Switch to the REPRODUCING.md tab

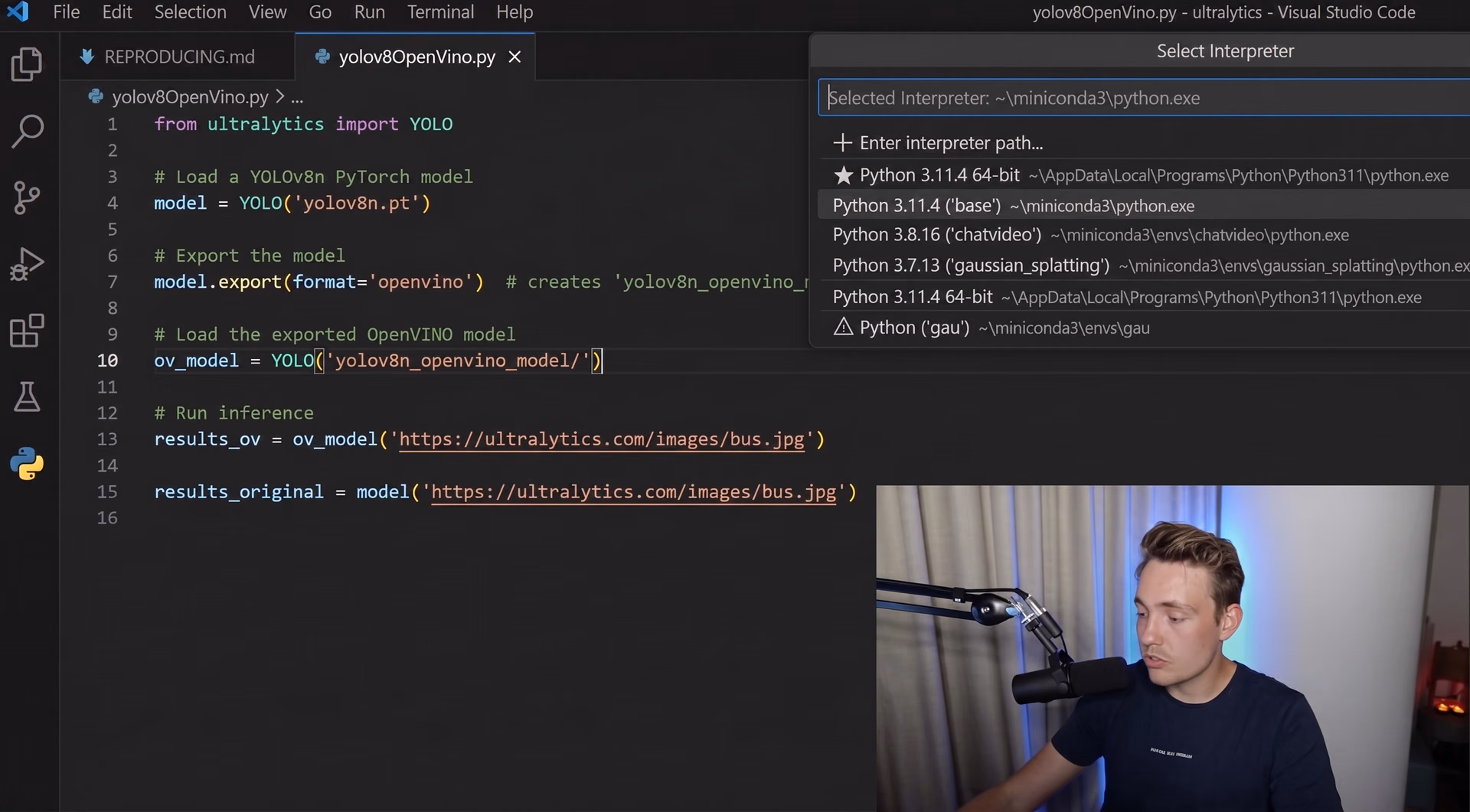pyautogui.click(x=178, y=57)
